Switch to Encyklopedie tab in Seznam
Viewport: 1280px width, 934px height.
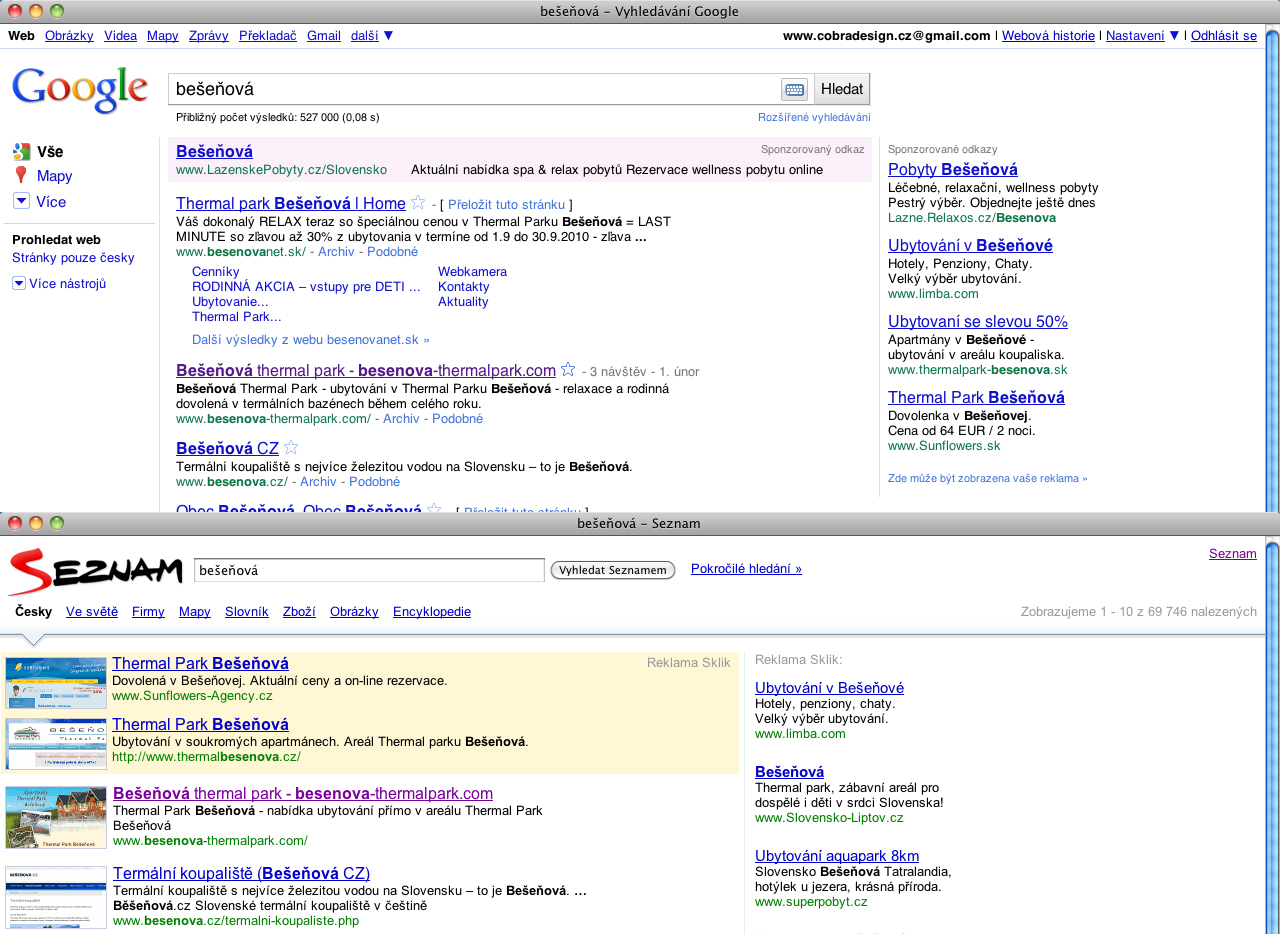(x=432, y=611)
